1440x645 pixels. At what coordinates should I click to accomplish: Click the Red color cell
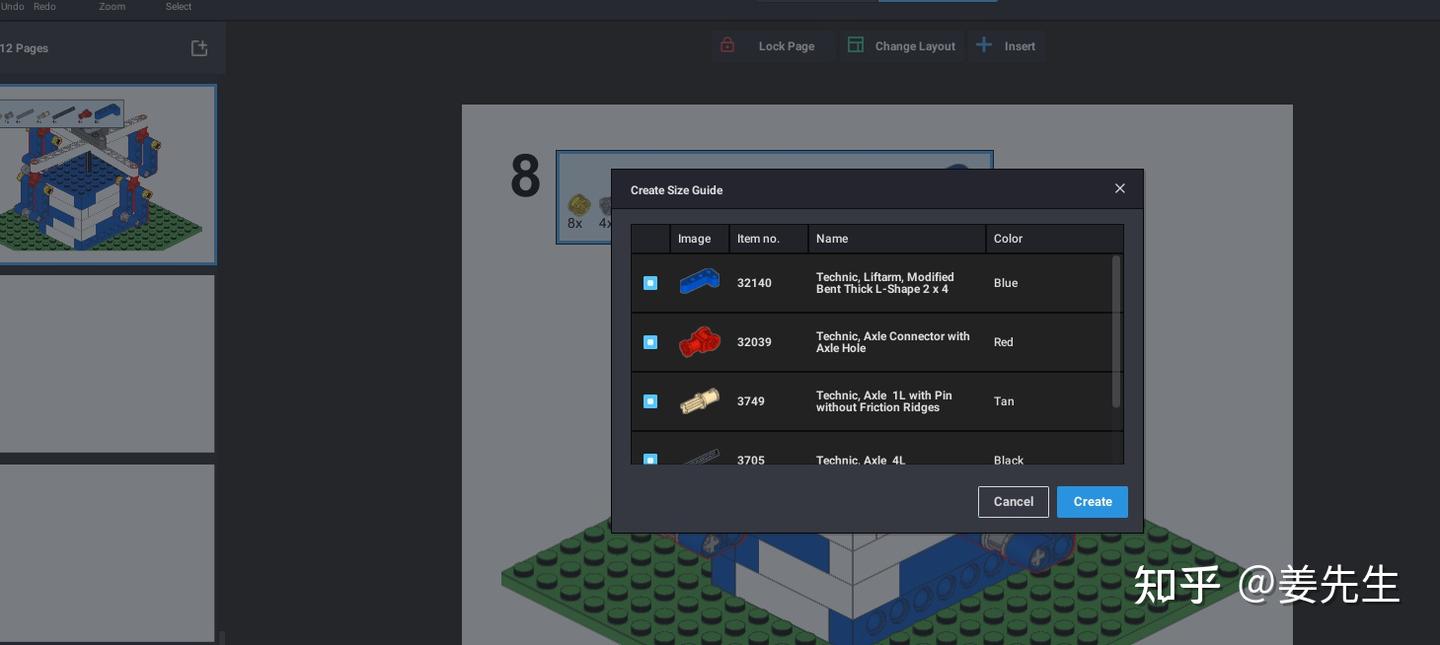1004,342
